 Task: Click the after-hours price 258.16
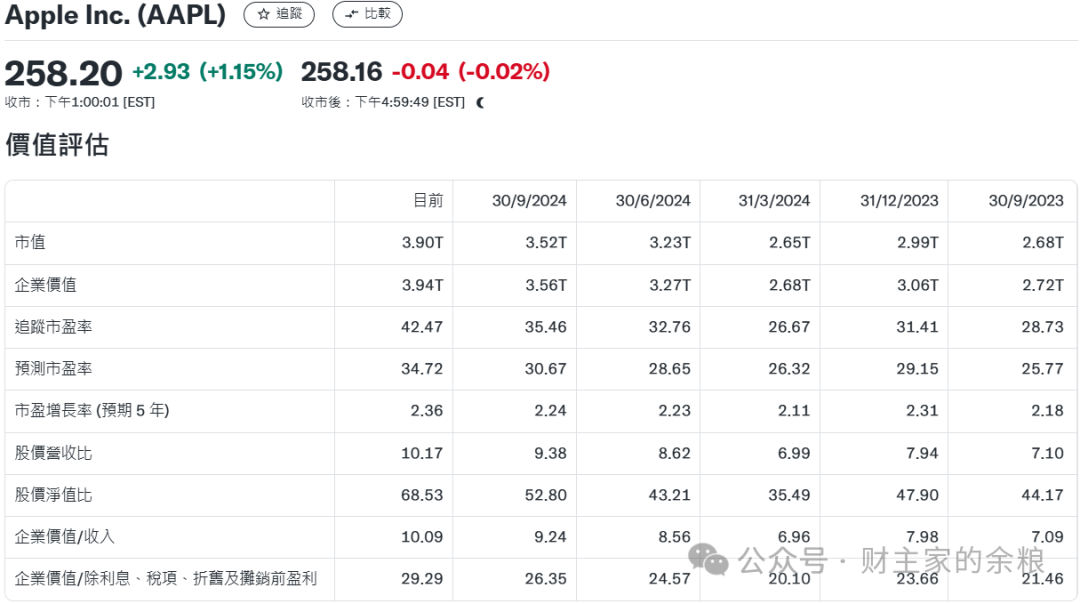coord(342,72)
